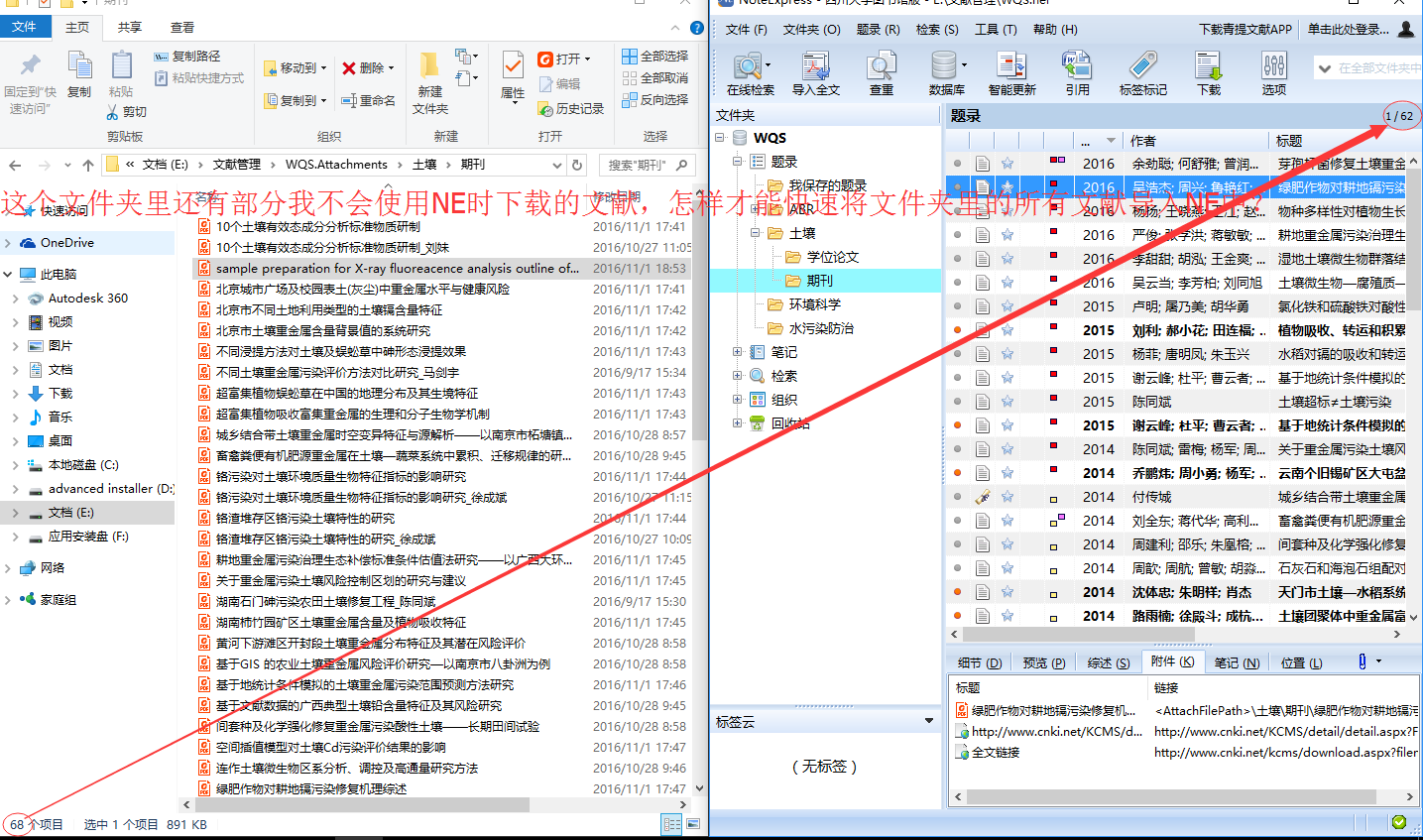Toggle read status dot for 周建利 record
The height and width of the screenshot is (840, 1423).
click(x=957, y=544)
